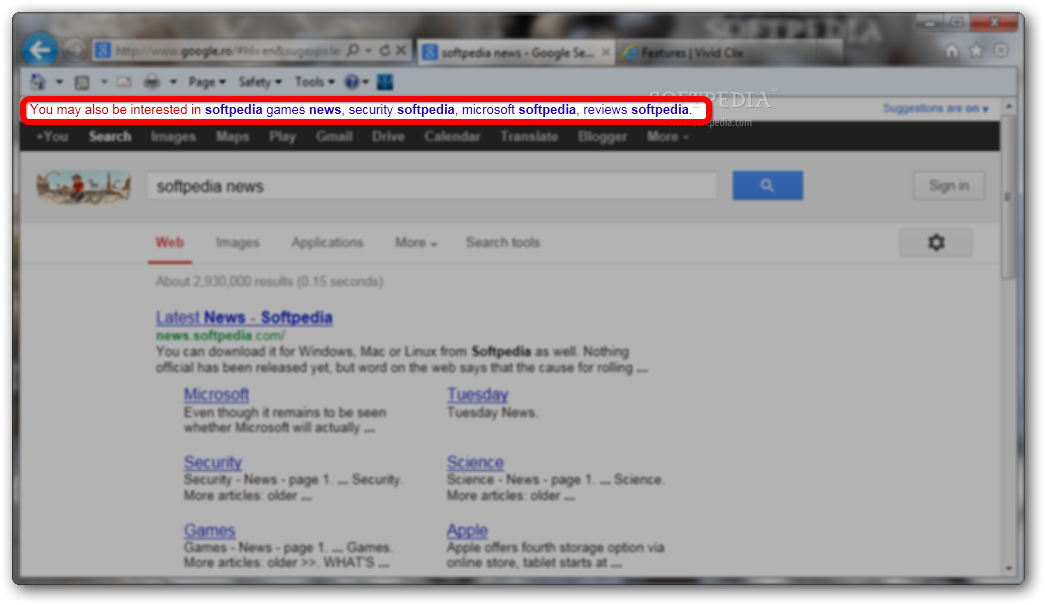Image resolution: width=1045 pixels, height=605 pixels.
Task: Expand the feeds dropdown arrow
Action: [x=103, y=82]
